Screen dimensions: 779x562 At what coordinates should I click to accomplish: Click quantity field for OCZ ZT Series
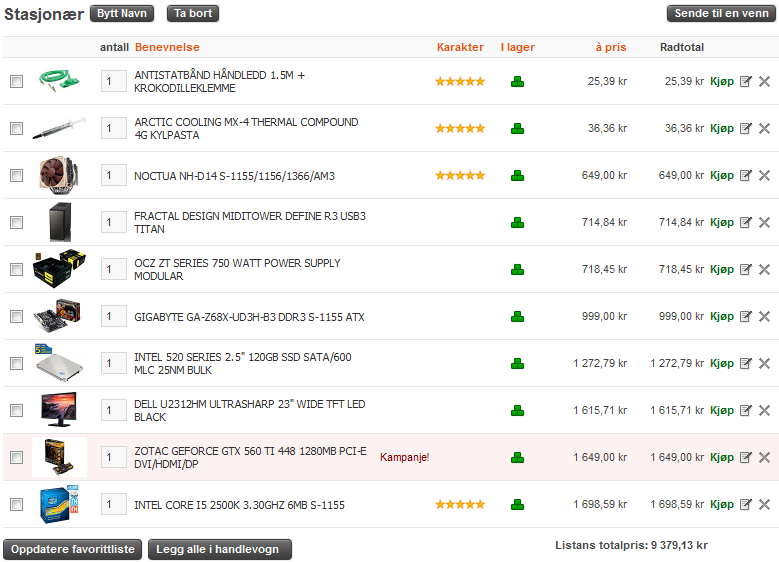(114, 269)
